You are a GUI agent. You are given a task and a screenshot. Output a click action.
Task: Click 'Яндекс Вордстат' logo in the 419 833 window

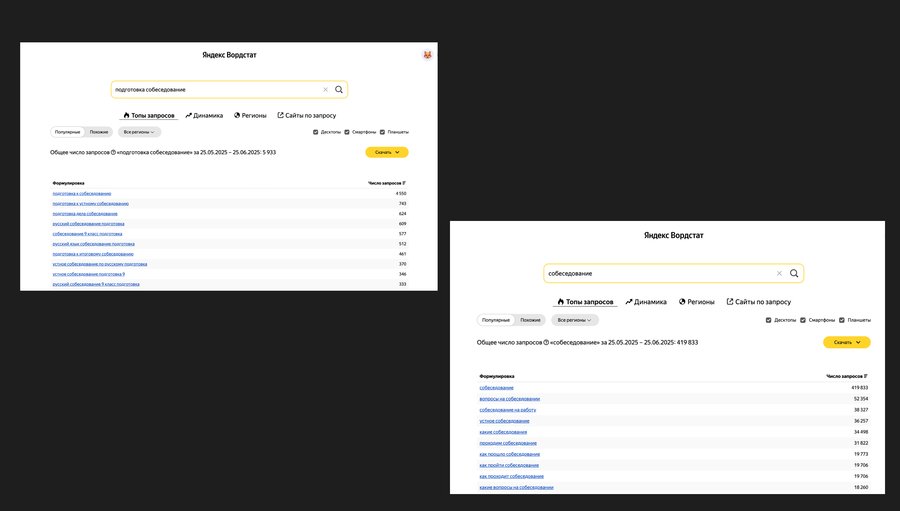tap(673, 235)
